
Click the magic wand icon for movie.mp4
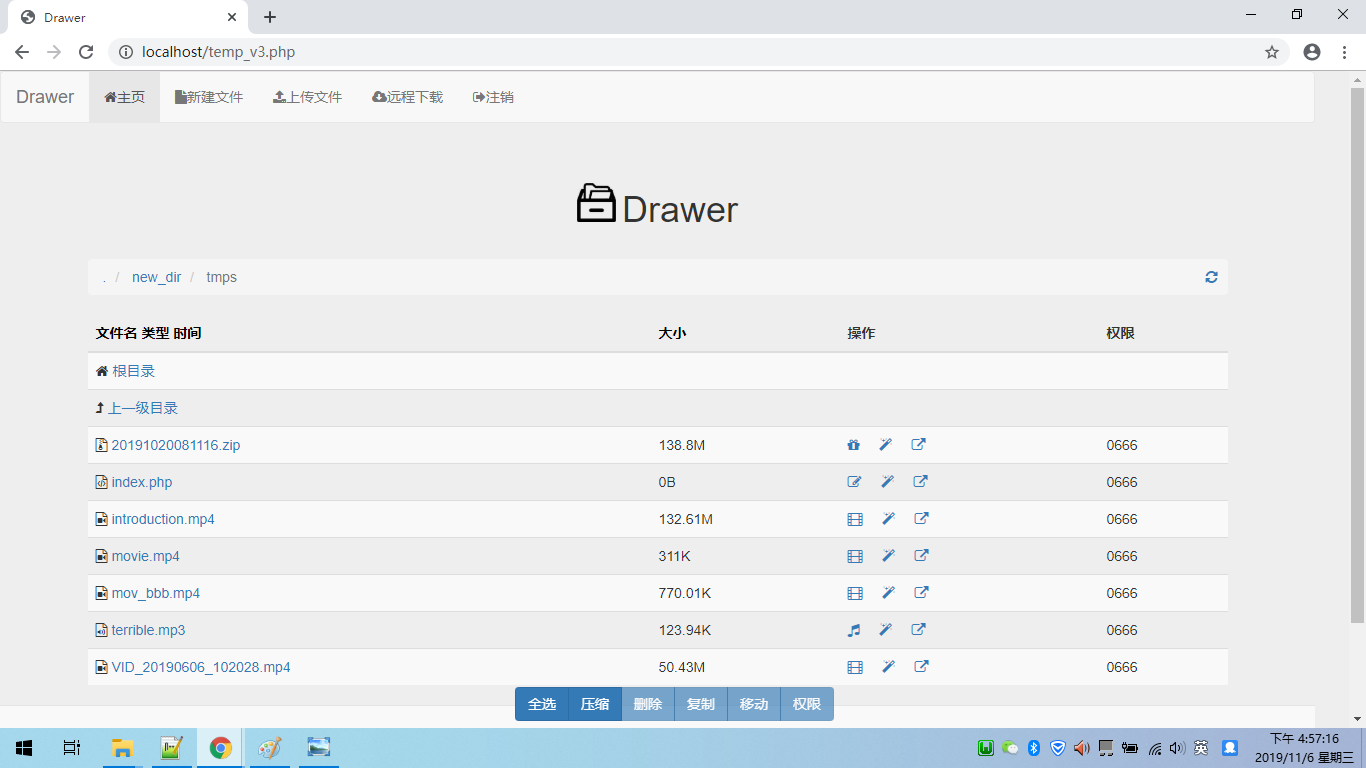888,556
